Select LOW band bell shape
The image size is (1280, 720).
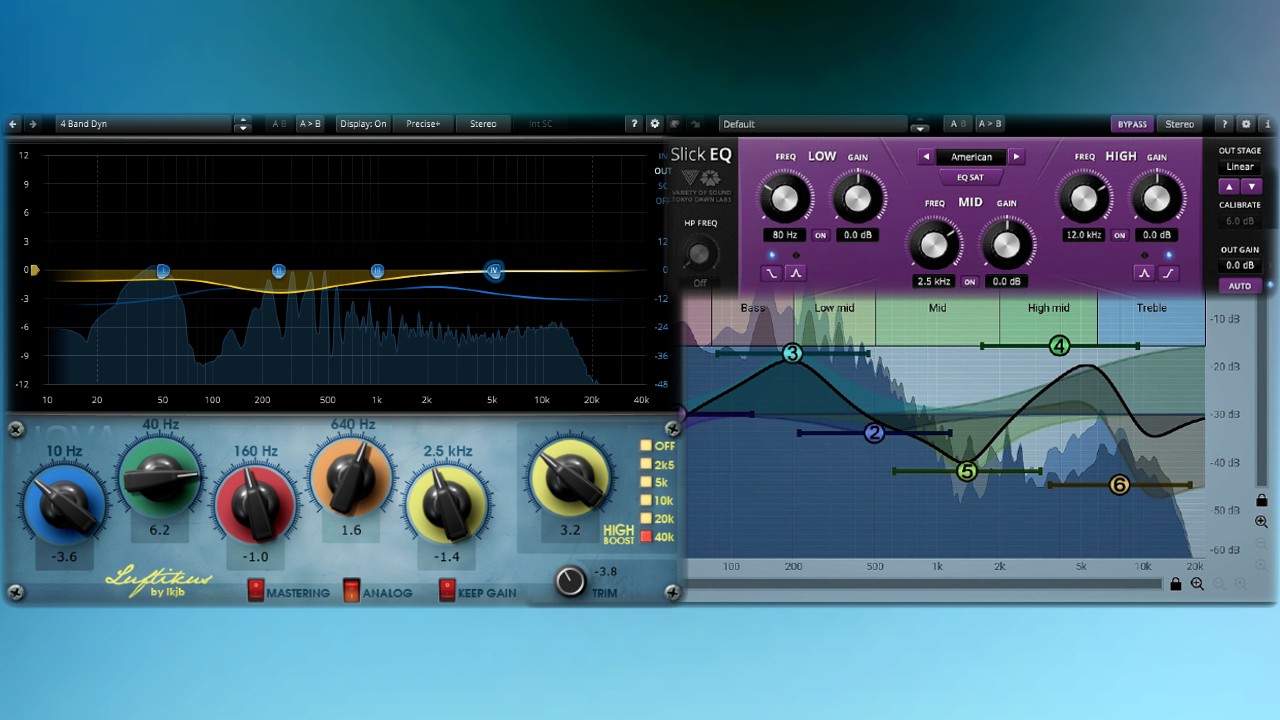click(x=796, y=273)
